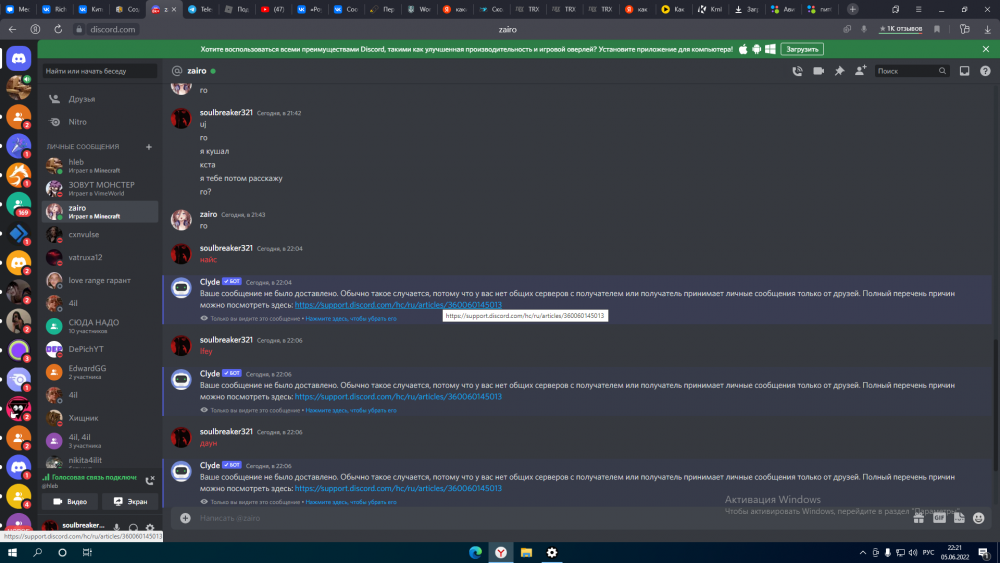1000x563 pixels.
Task: Create a new direct message with plus icon
Action: [x=149, y=147]
